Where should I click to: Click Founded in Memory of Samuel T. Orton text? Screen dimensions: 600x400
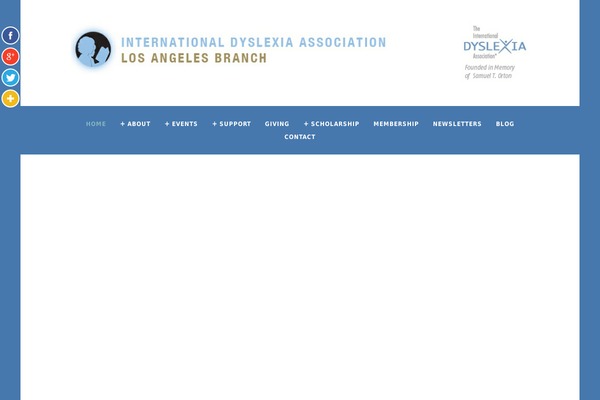click(x=490, y=72)
